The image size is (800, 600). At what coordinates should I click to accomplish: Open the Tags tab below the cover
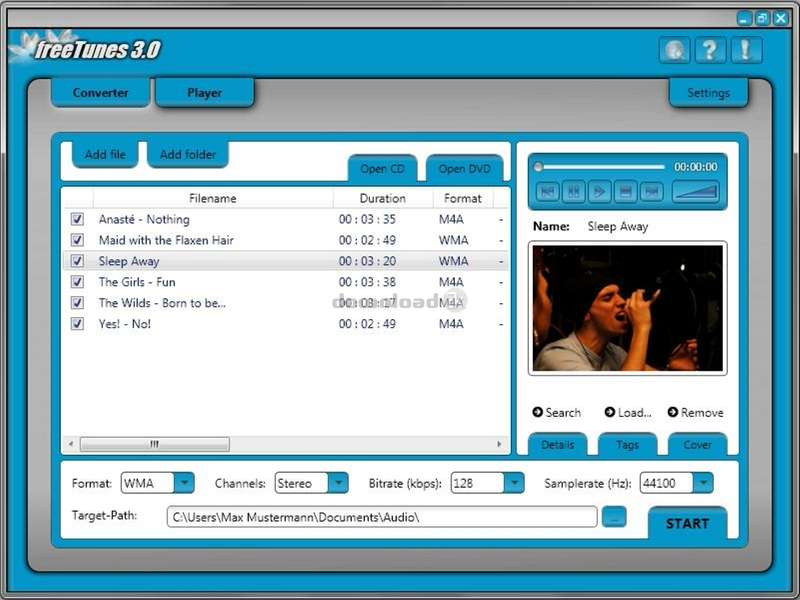coord(627,445)
